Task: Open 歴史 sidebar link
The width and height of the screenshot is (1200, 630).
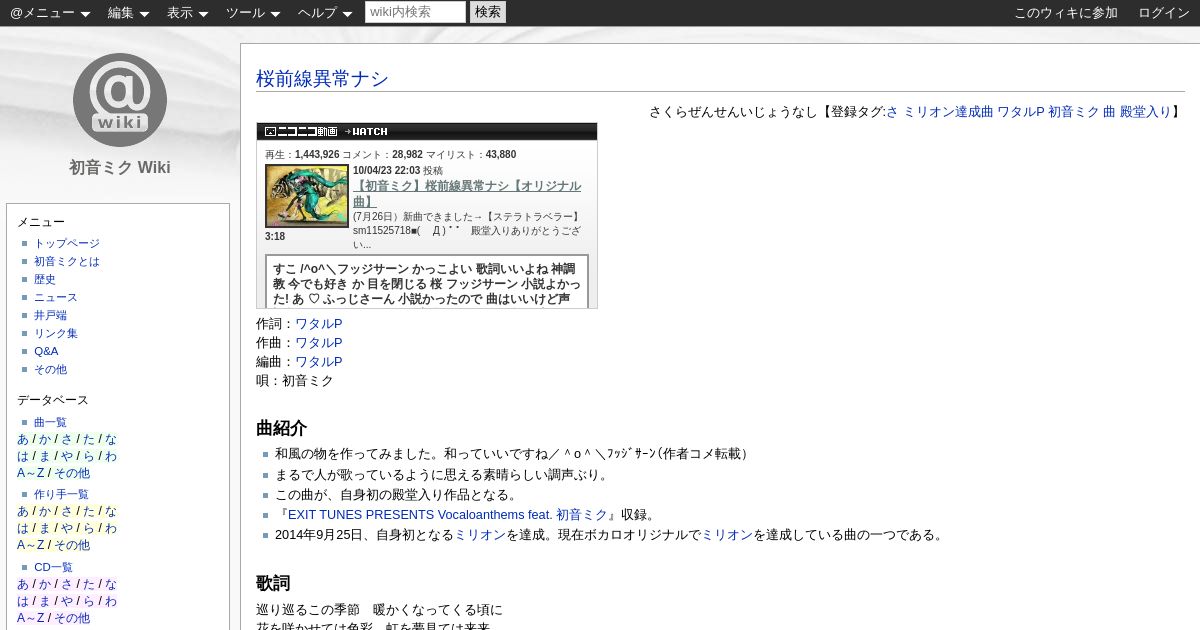Action: (45, 279)
